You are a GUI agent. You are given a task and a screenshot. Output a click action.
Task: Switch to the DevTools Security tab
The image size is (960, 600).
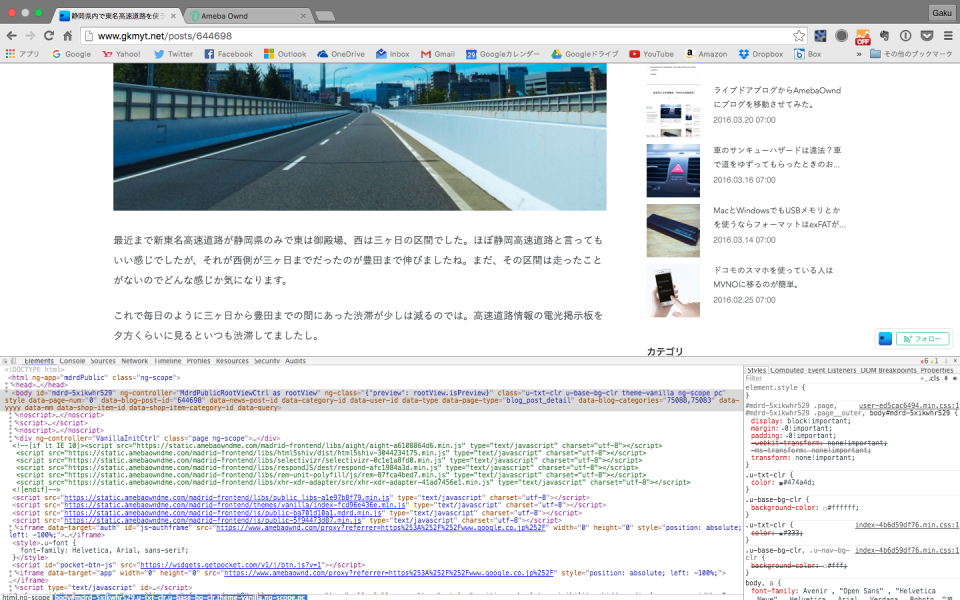(x=266, y=361)
